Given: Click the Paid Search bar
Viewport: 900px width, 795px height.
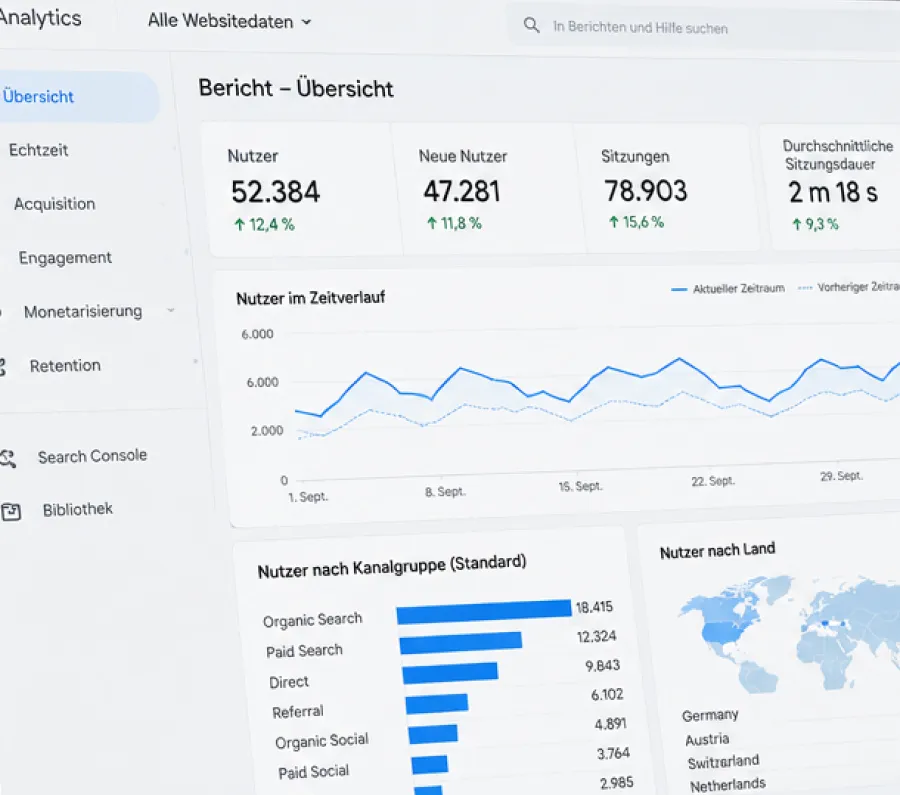Looking at the screenshot, I should pos(461,643).
